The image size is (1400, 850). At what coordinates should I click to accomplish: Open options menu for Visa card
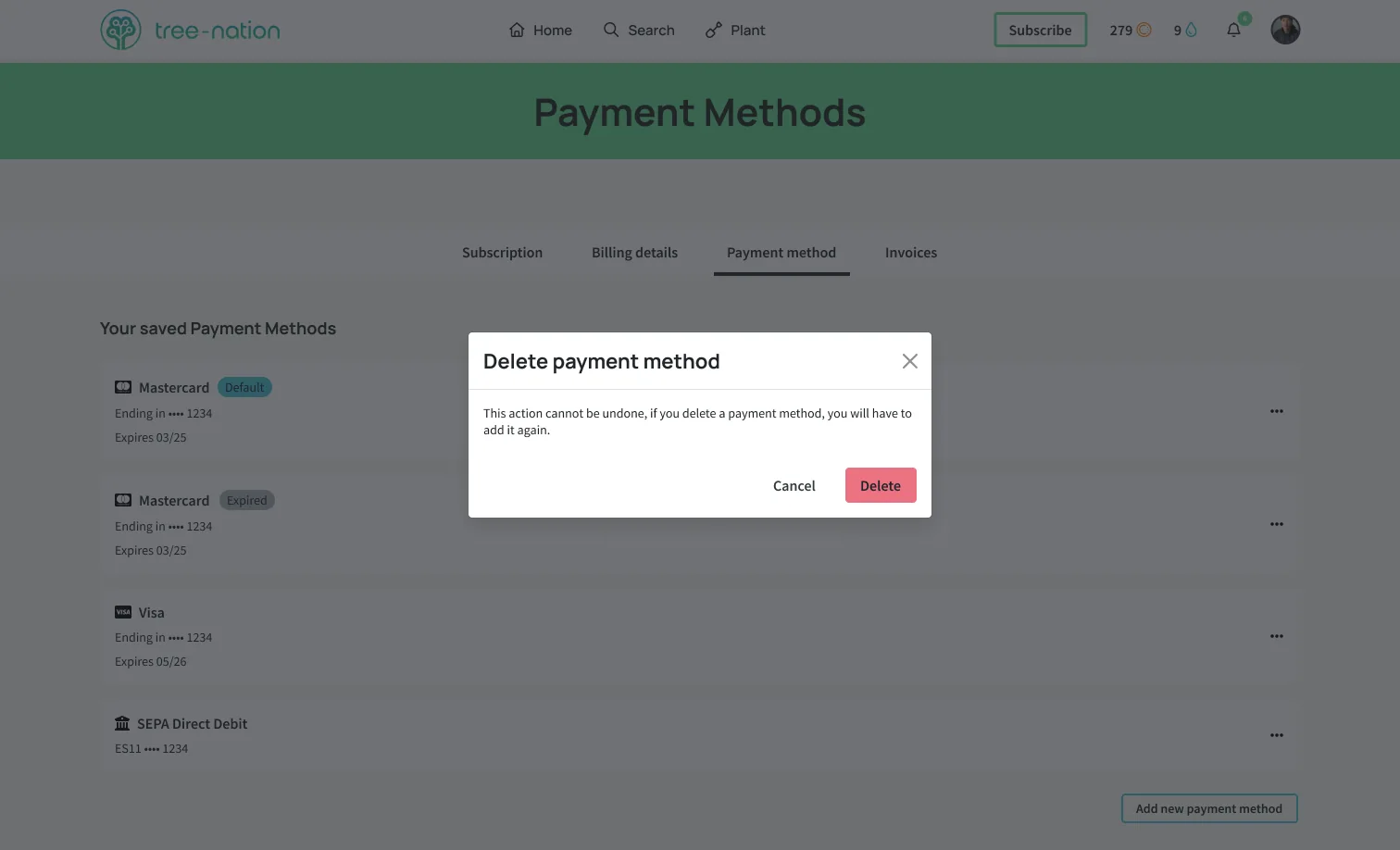1276,636
